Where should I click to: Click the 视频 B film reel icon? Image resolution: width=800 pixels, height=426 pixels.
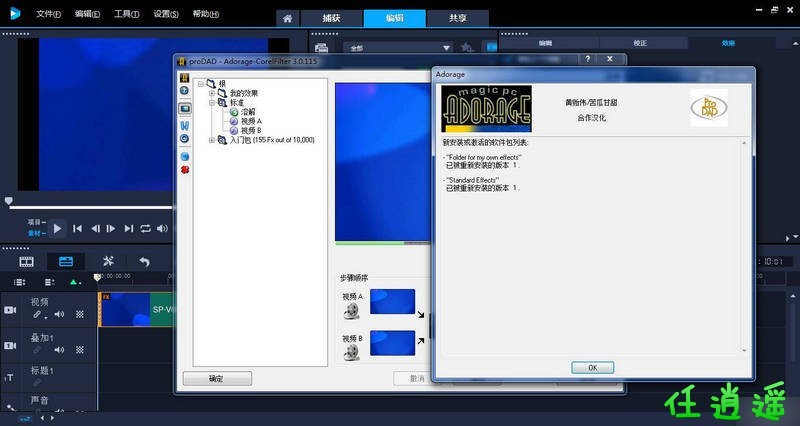tap(351, 352)
